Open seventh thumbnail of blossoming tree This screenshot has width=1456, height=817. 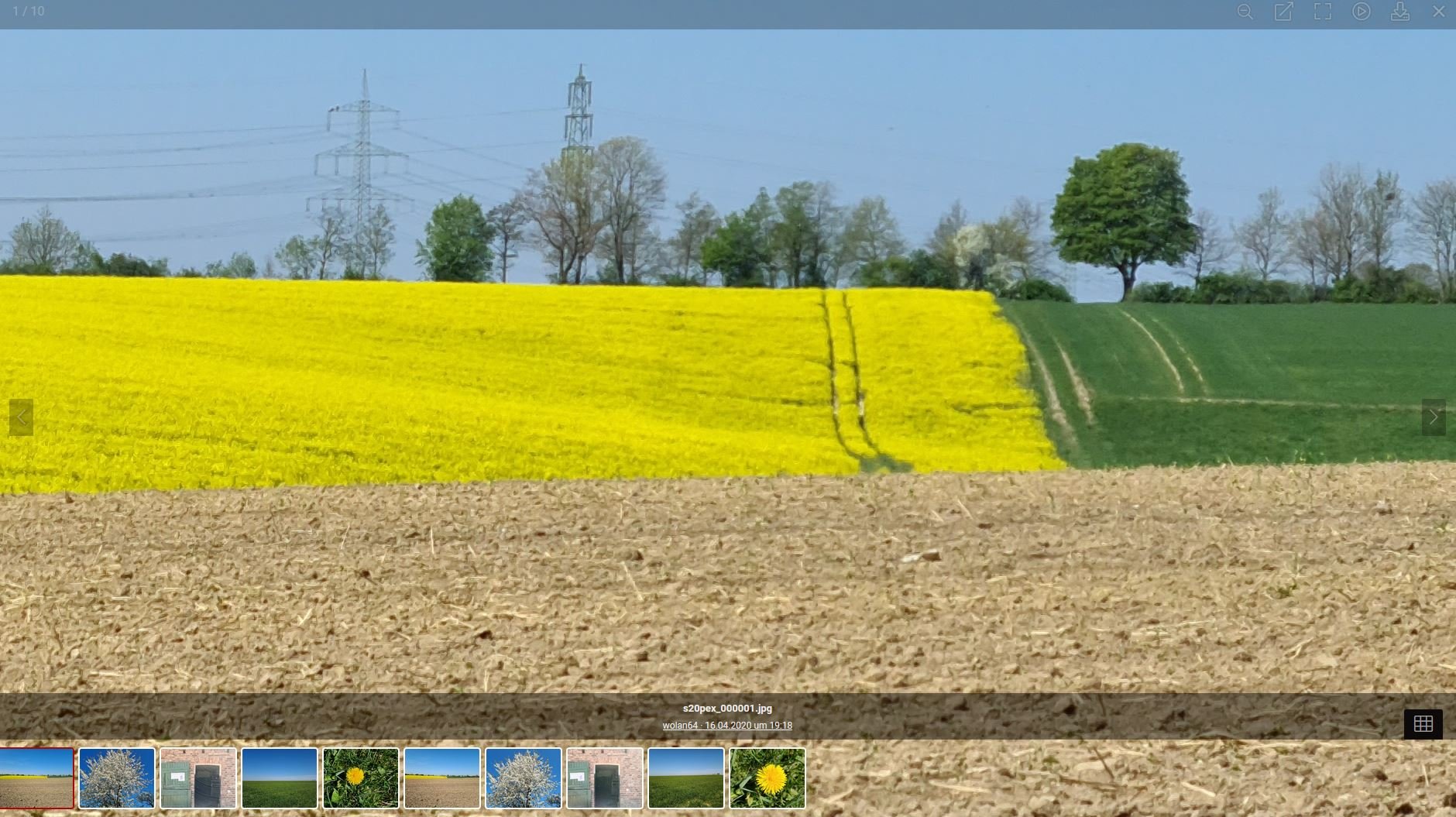[524, 778]
